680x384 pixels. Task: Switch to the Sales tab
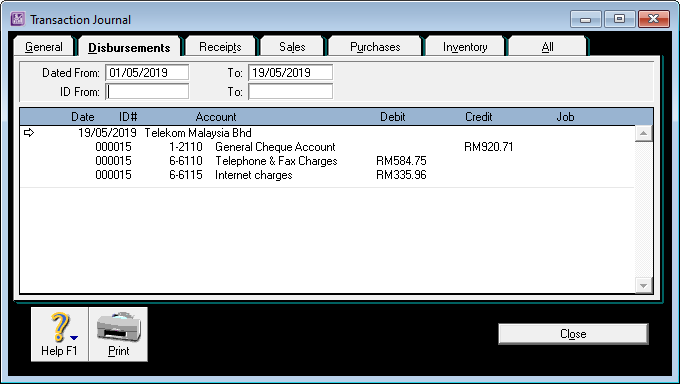[x=292, y=47]
